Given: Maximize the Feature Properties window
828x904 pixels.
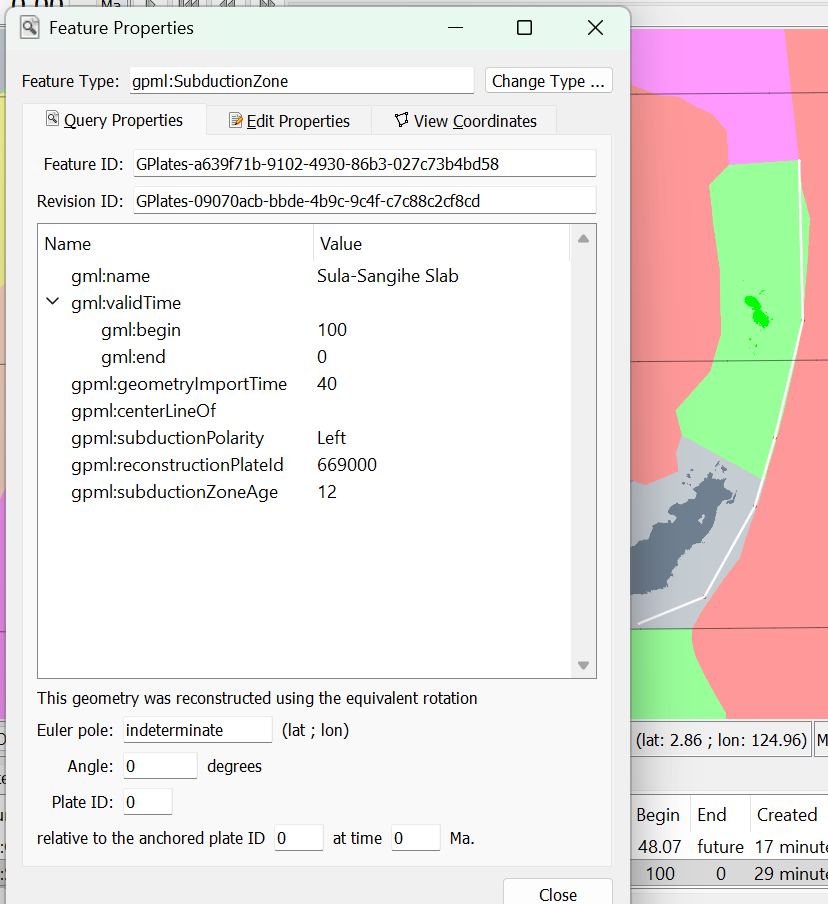Looking at the screenshot, I should pyautogui.click(x=524, y=28).
